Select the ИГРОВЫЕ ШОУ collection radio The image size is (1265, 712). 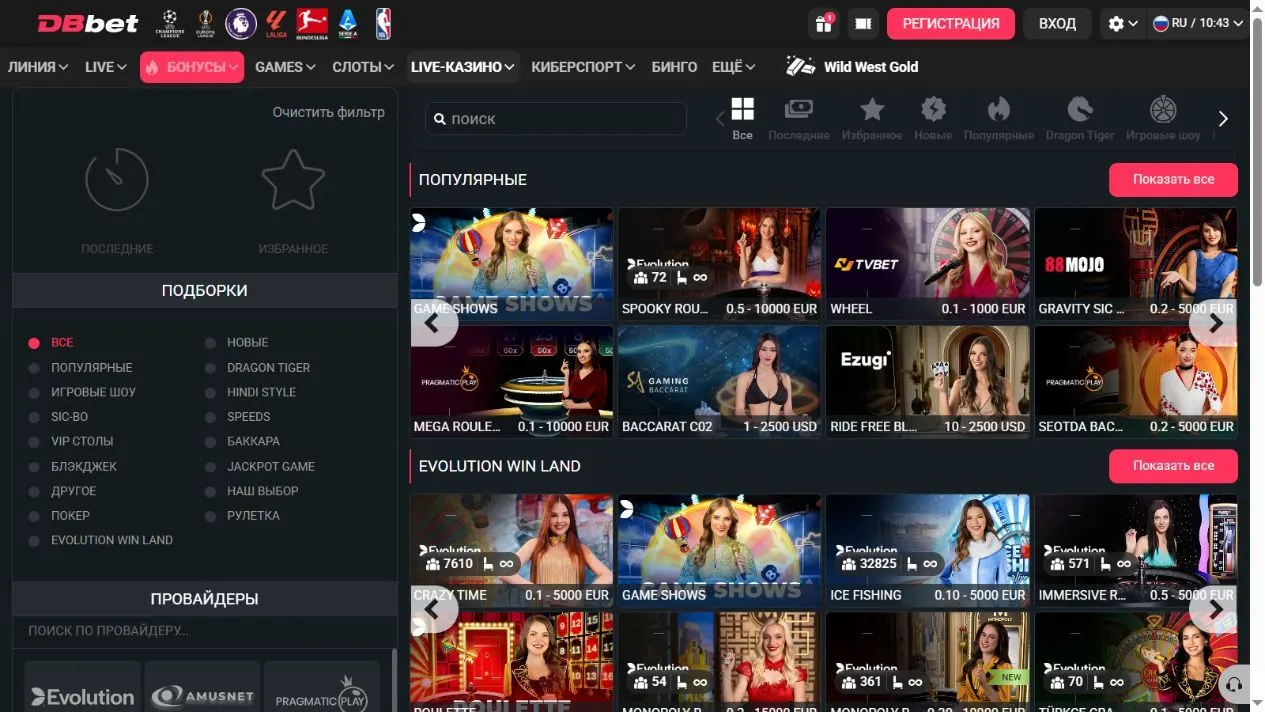coord(34,393)
